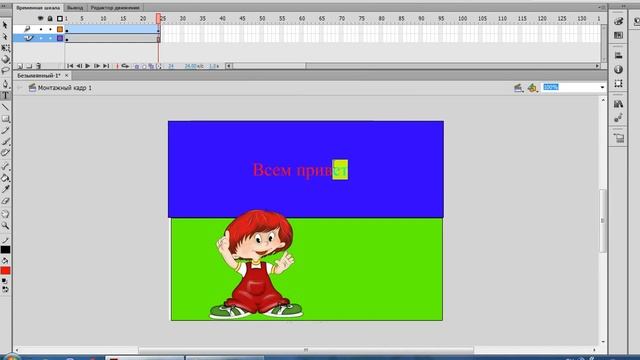This screenshot has height=360, width=640.
Task: Step forward one frame
Action: point(97,66)
